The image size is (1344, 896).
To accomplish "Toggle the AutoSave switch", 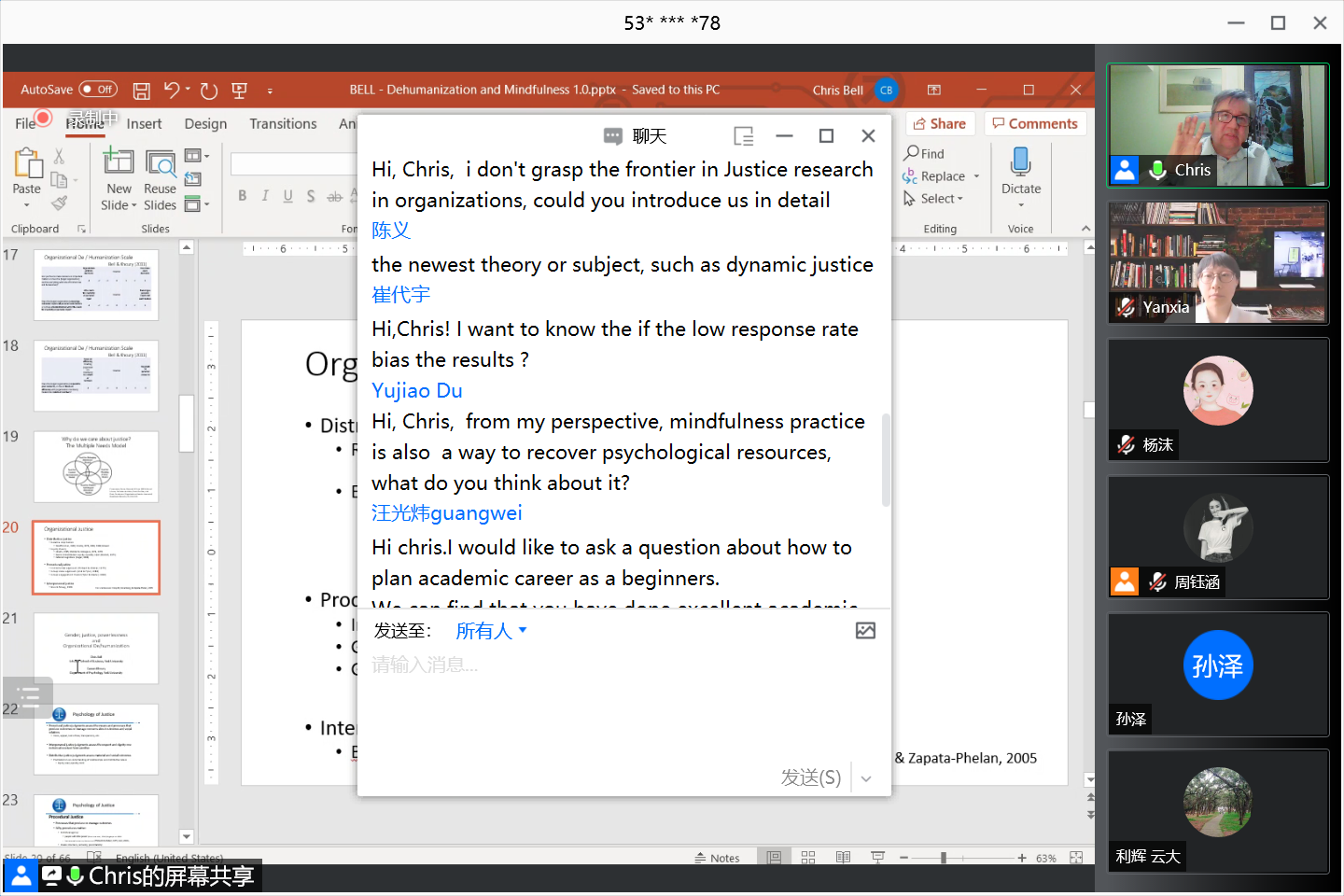I will click(x=98, y=90).
